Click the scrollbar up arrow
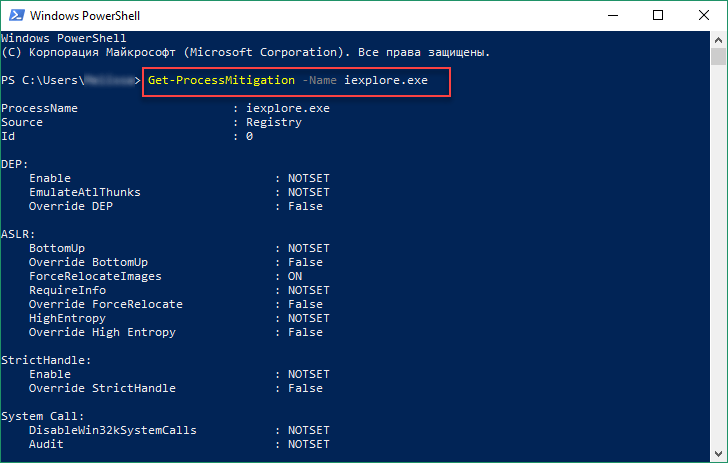Viewport: 728px width, 463px height. [717, 39]
